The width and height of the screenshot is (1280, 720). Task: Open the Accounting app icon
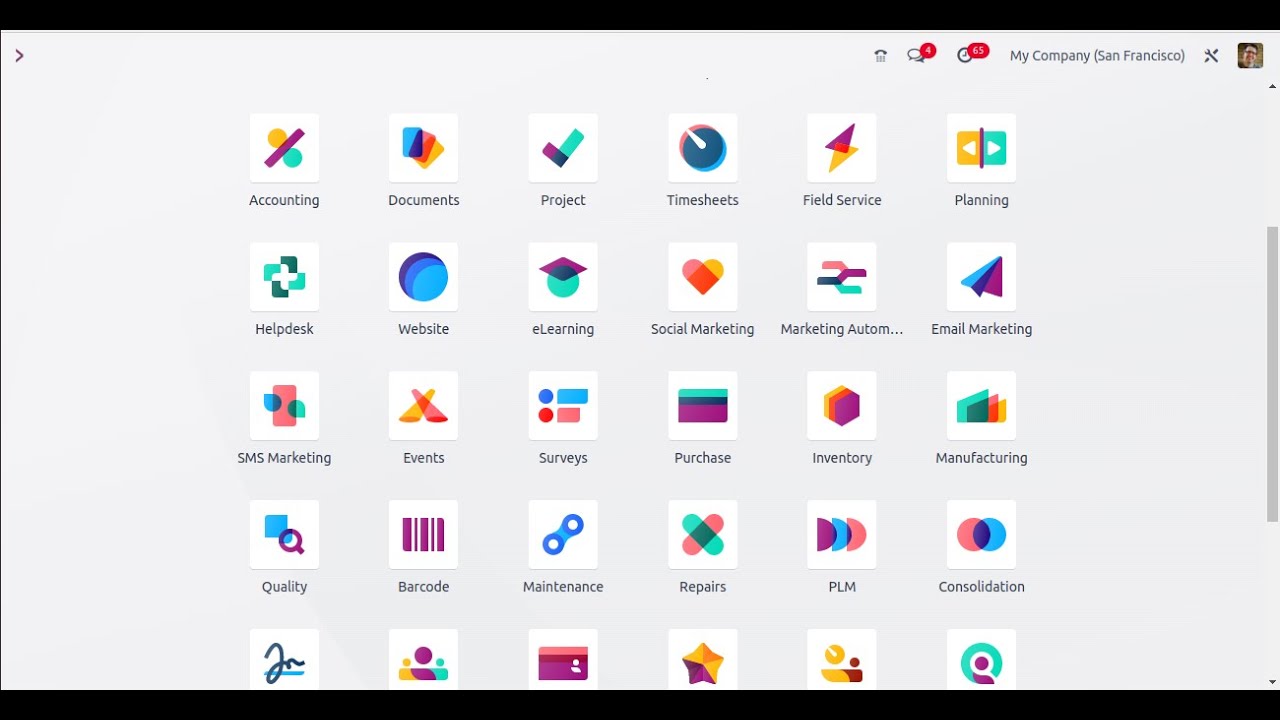[x=284, y=148]
